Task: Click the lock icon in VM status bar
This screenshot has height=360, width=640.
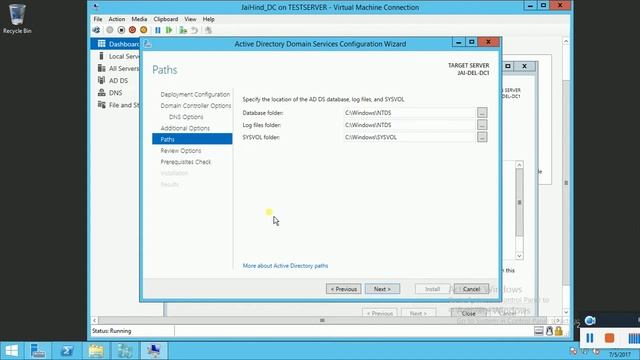Action: [x=559, y=331]
